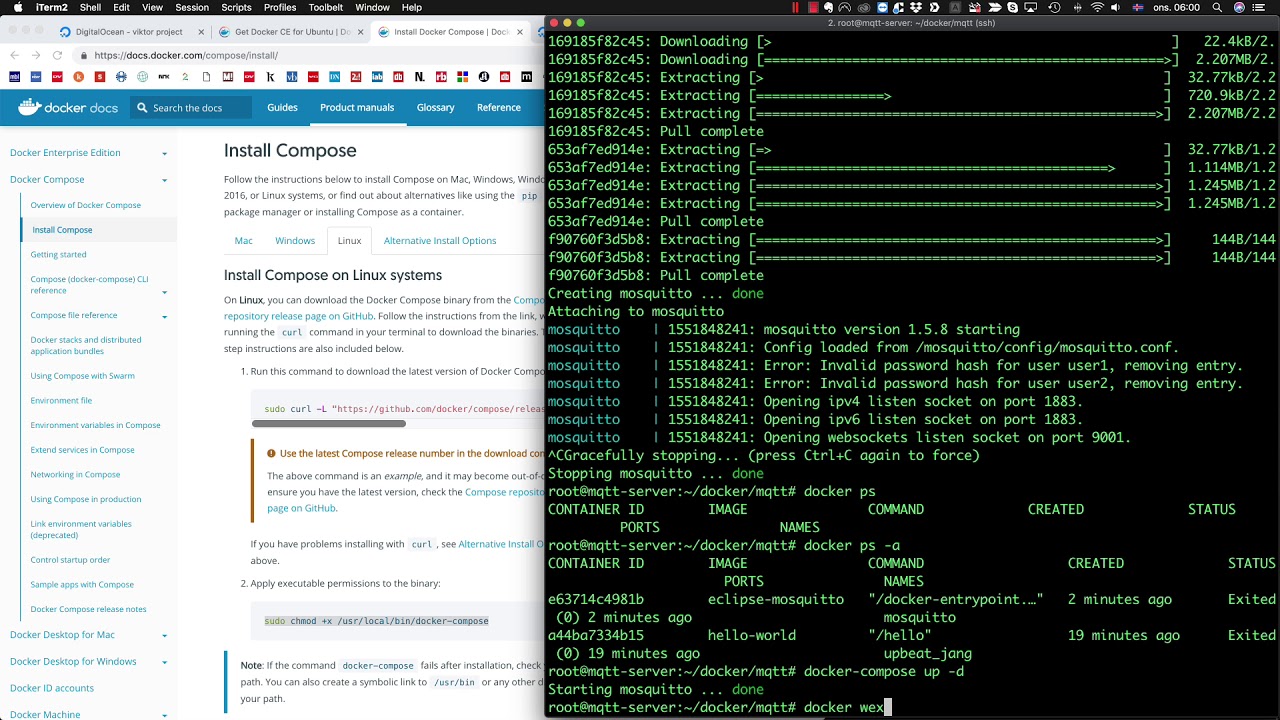Expand Compose file reference arrow
This screenshot has width=1280, height=720.
pyautogui.click(x=164, y=316)
